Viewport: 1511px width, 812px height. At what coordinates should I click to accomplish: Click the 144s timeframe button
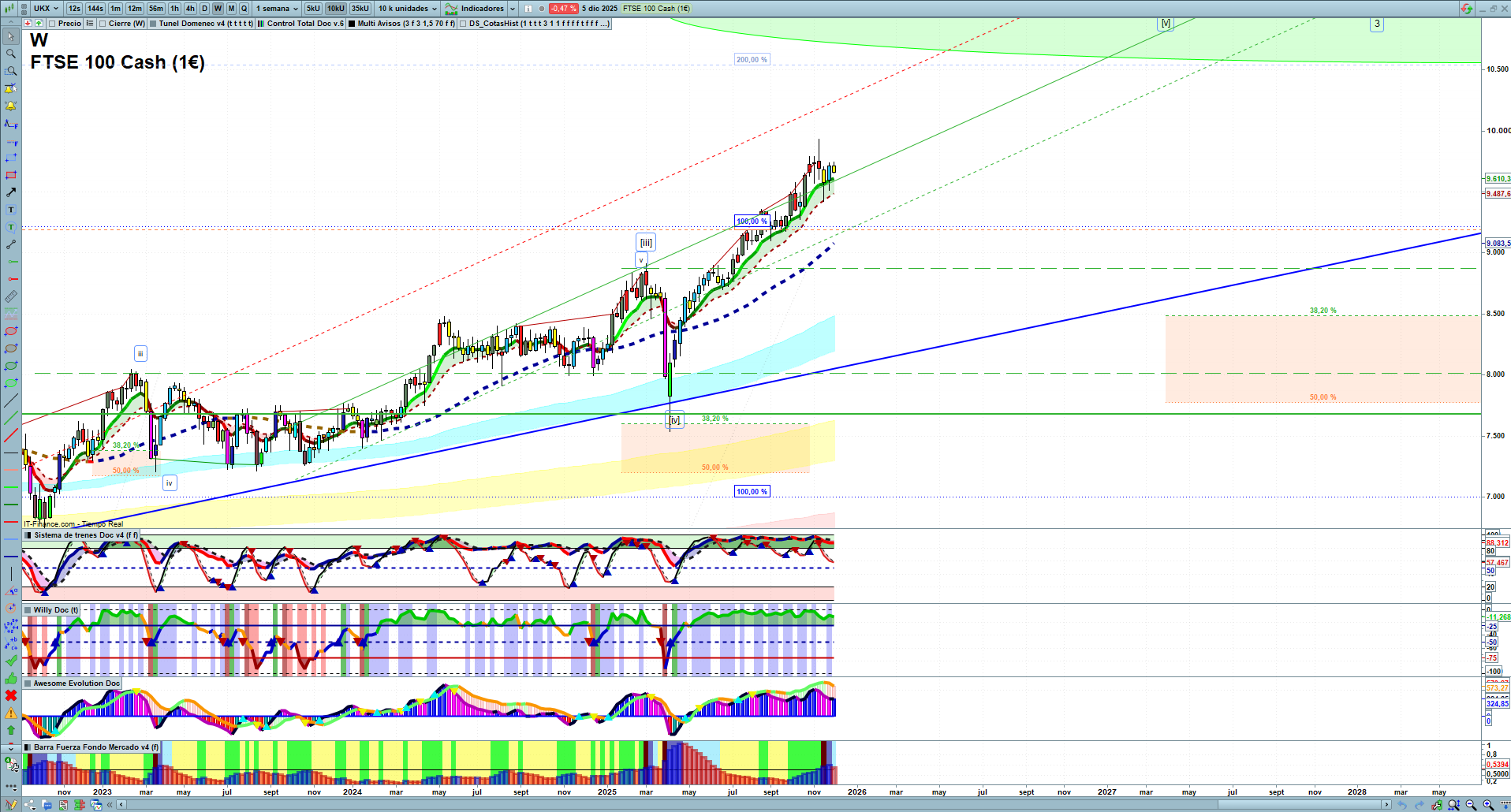pos(95,9)
